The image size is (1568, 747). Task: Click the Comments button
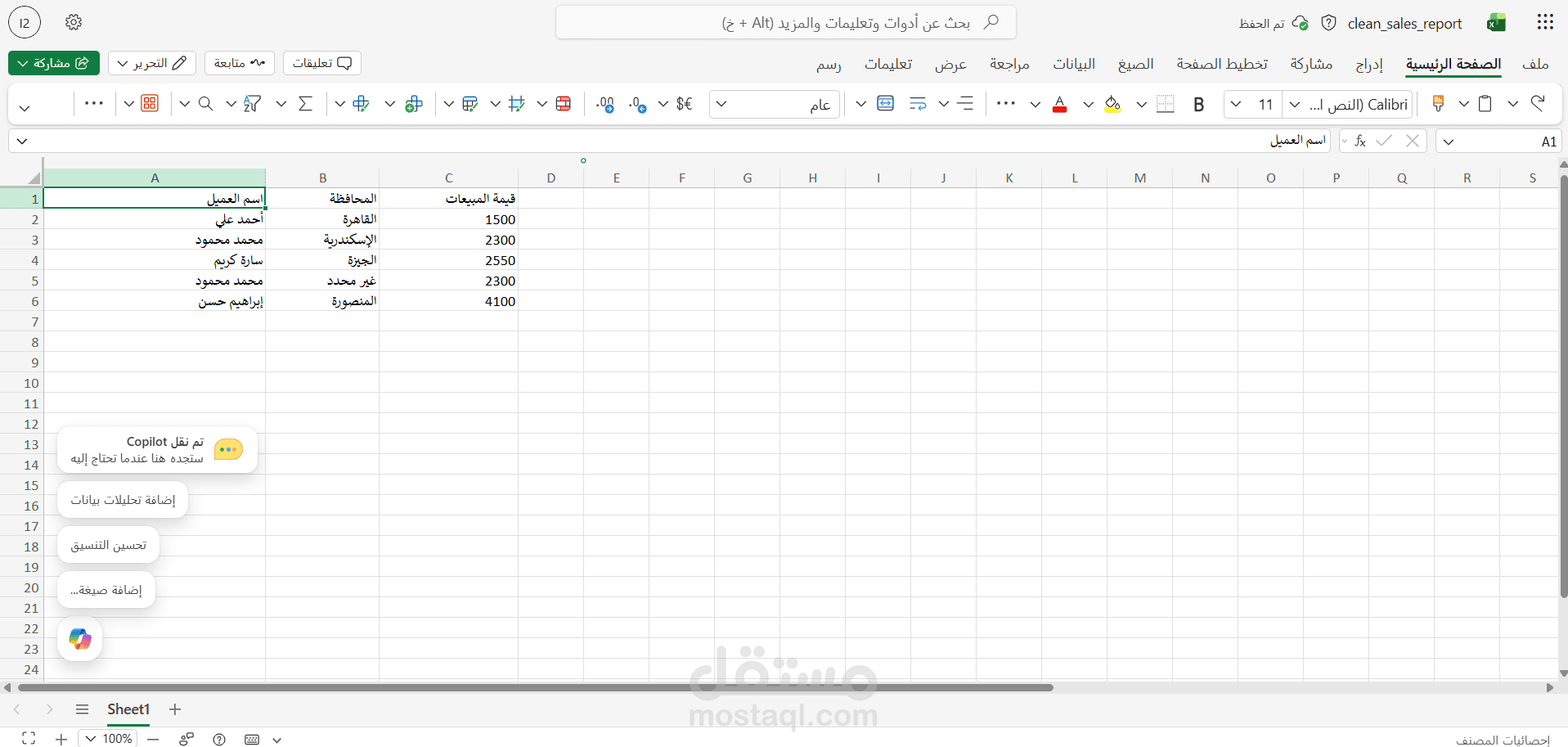pos(322,63)
